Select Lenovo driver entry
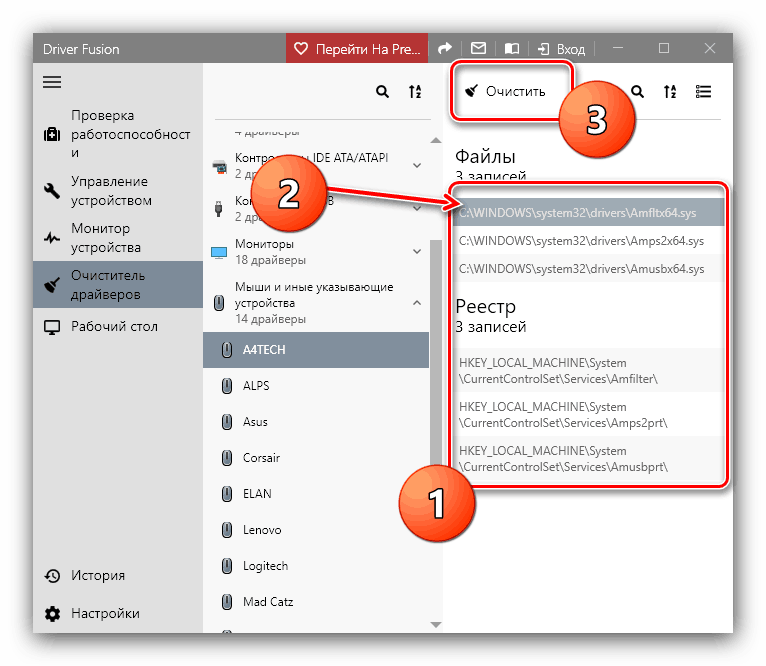Image resolution: width=766 pixels, height=666 pixels. point(316,530)
